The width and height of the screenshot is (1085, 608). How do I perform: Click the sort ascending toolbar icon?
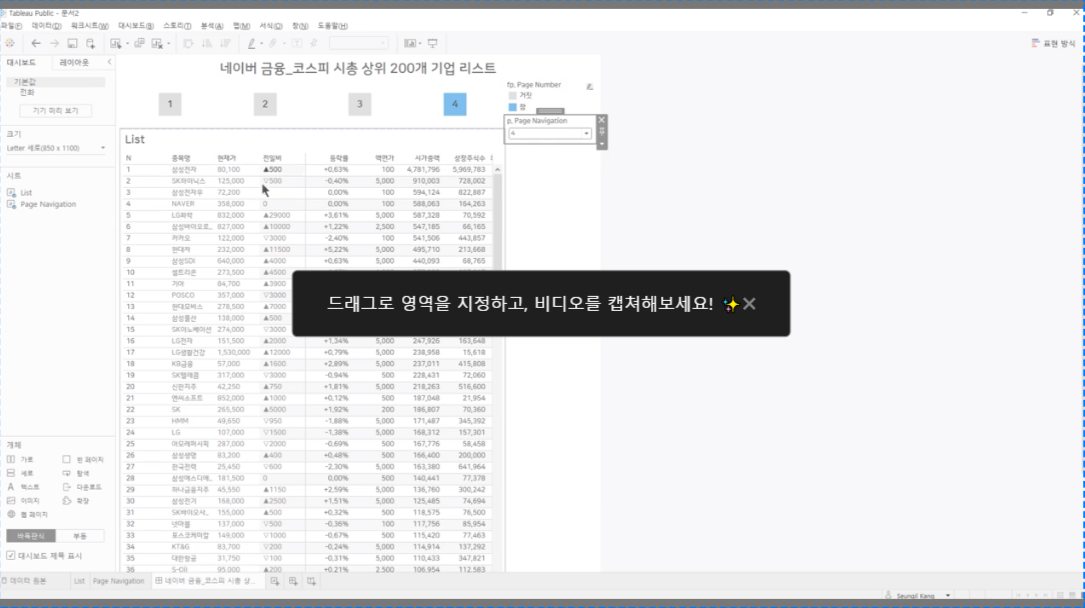point(206,43)
